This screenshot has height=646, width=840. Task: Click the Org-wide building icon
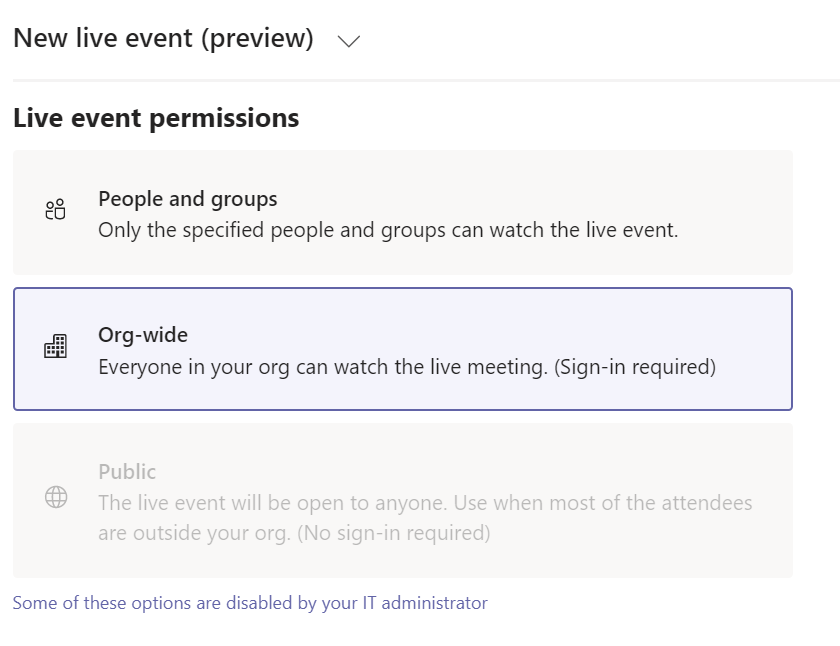[x=56, y=347]
